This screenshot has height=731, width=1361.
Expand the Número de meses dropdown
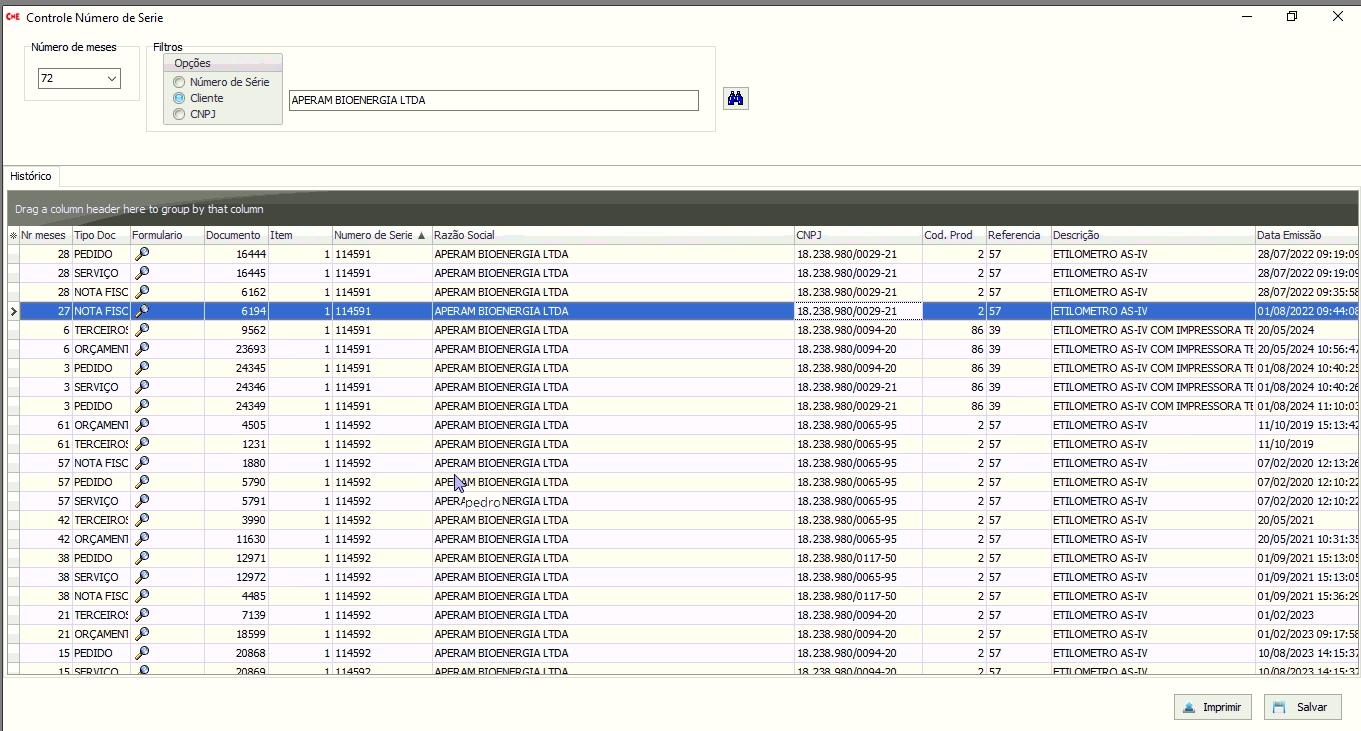click(x=110, y=79)
